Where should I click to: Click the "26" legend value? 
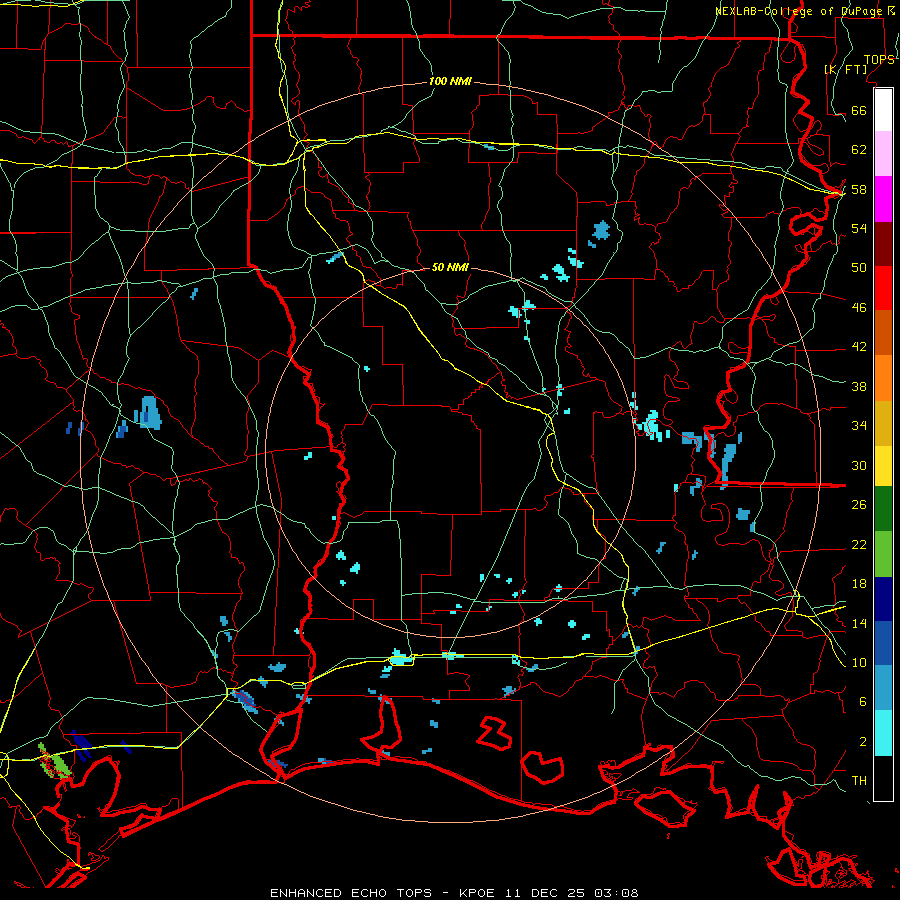pos(859,505)
